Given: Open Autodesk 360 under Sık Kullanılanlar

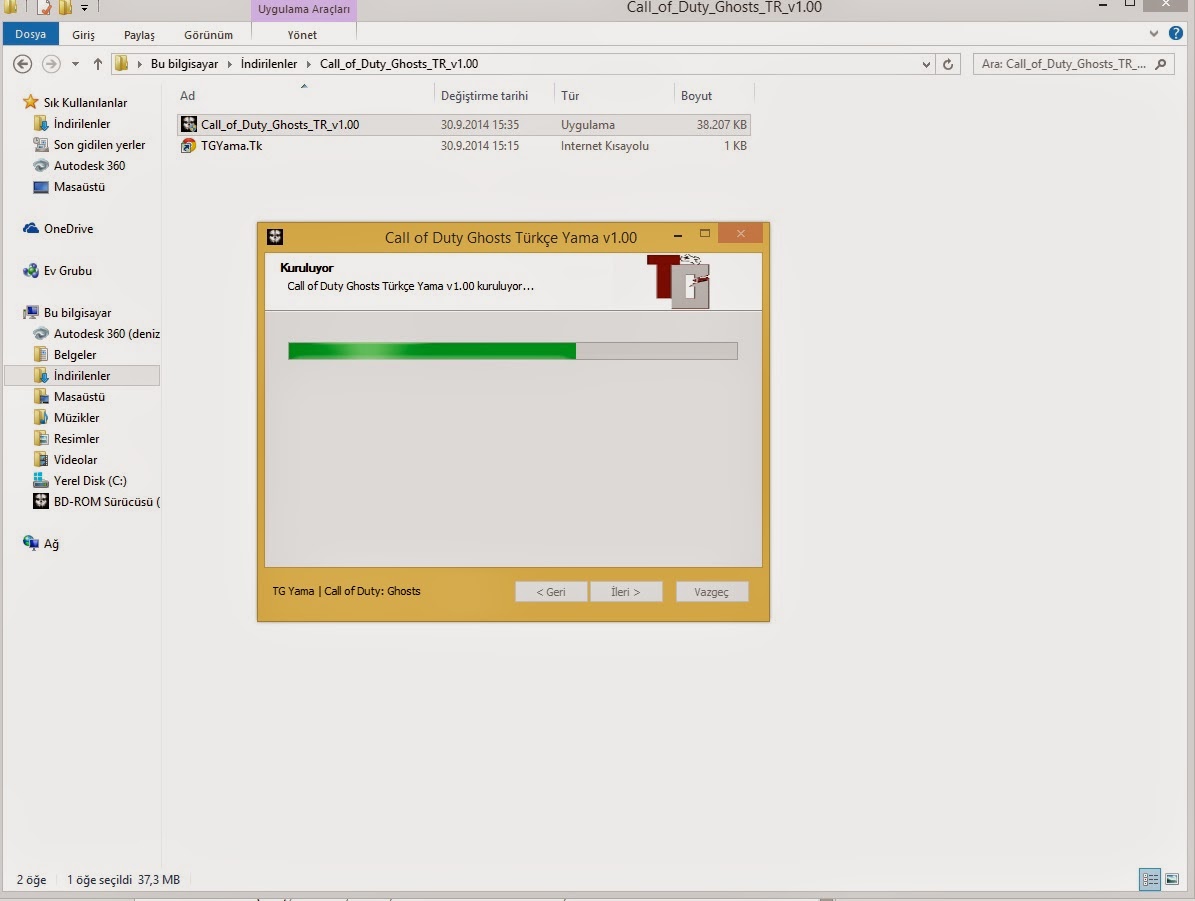Looking at the screenshot, I should [x=89, y=165].
